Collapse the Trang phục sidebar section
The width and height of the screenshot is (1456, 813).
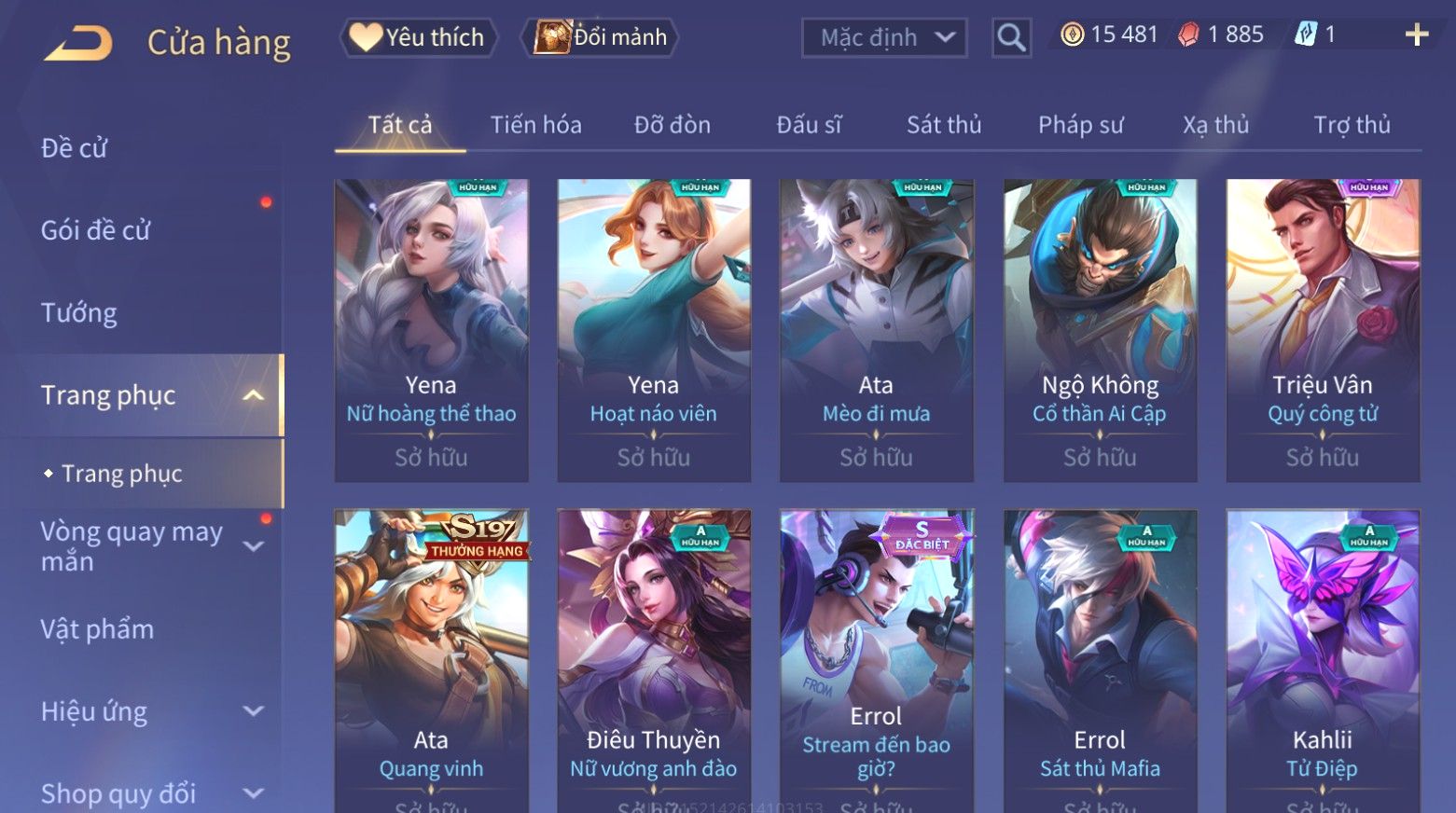click(253, 395)
